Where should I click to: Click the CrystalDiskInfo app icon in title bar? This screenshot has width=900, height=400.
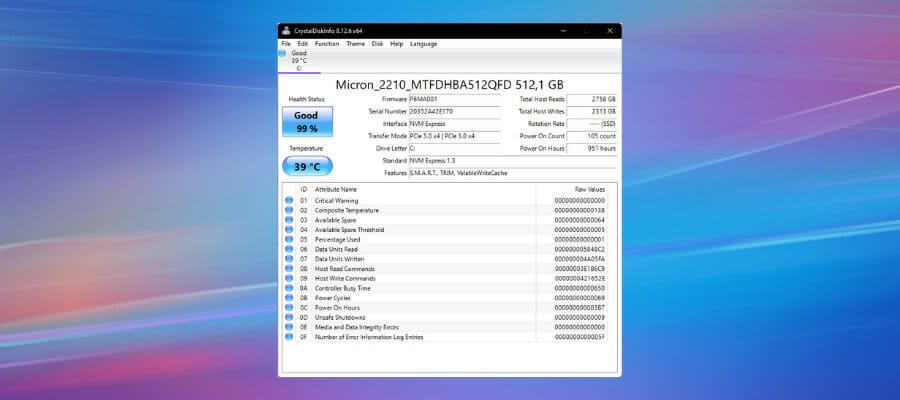286,31
